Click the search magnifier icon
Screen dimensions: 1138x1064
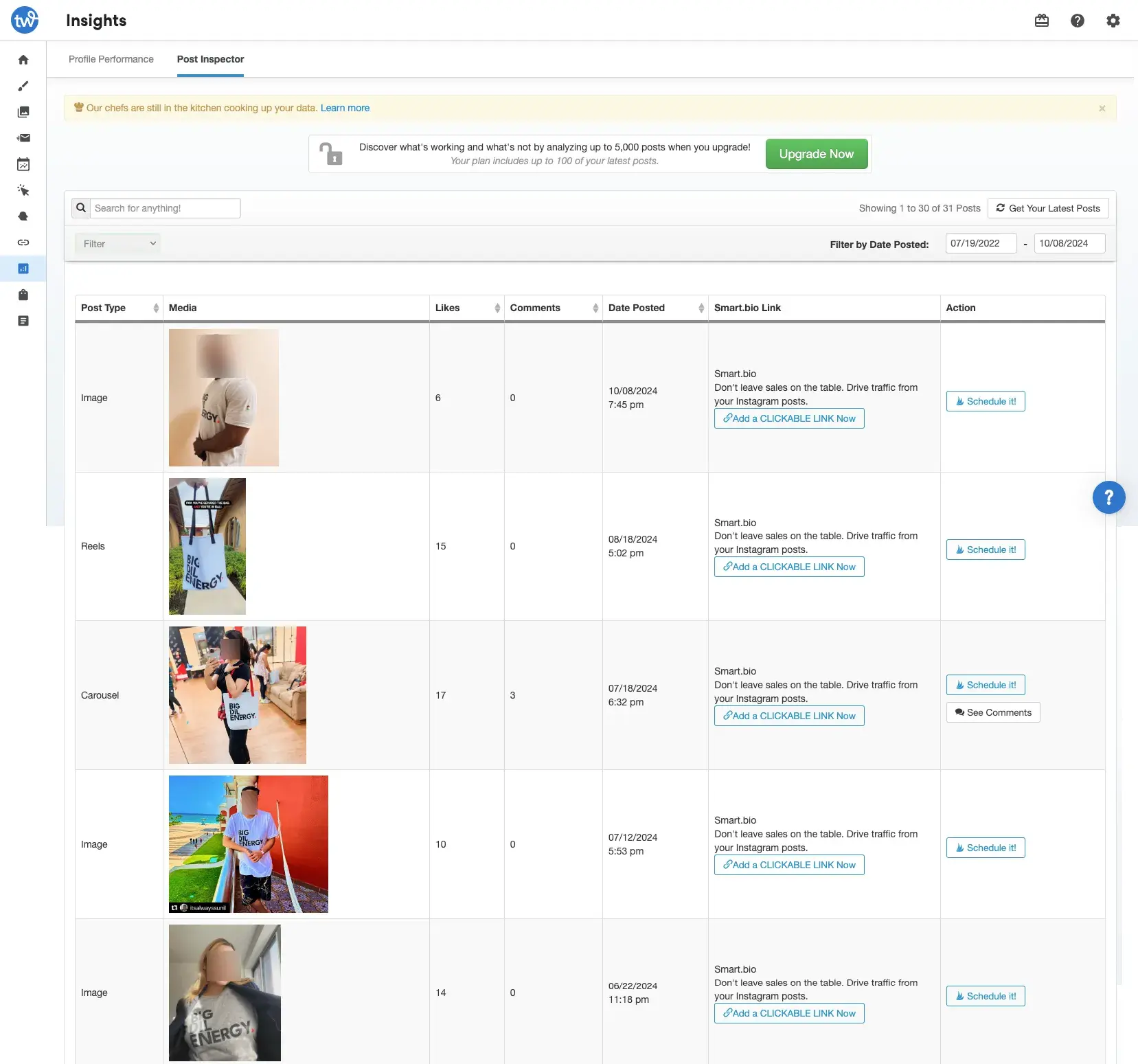81,208
